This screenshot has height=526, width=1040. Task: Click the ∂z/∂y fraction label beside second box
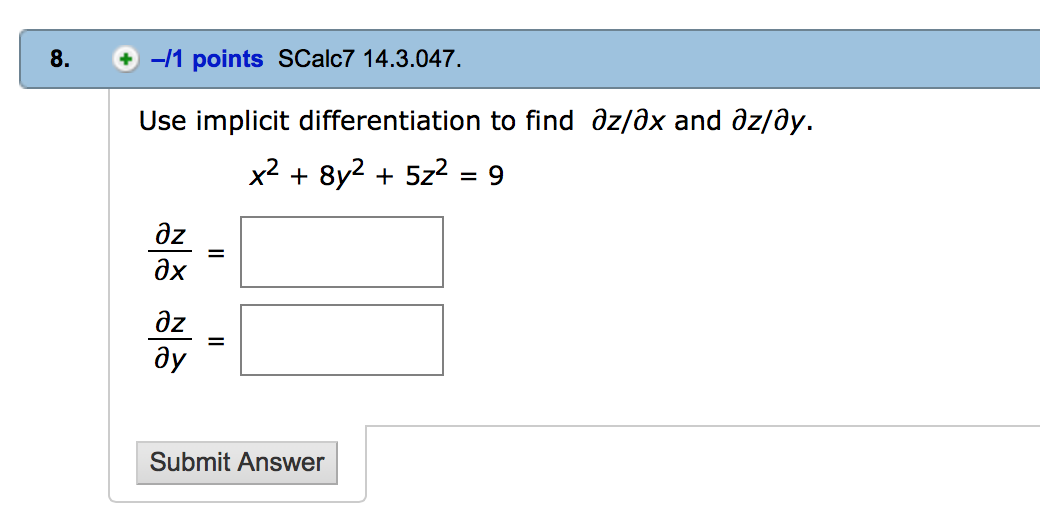coord(170,342)
